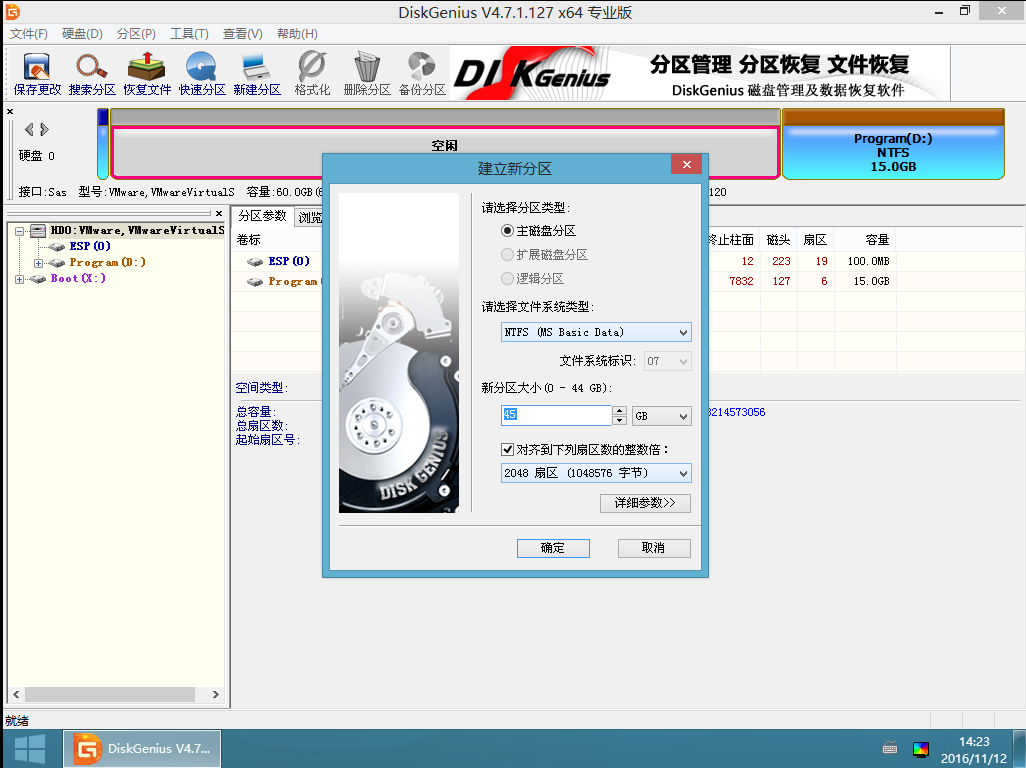This screenshot has width=1026, height=768.
Task: Click 详细参数>> button
Action: click(x=645, y=503)
